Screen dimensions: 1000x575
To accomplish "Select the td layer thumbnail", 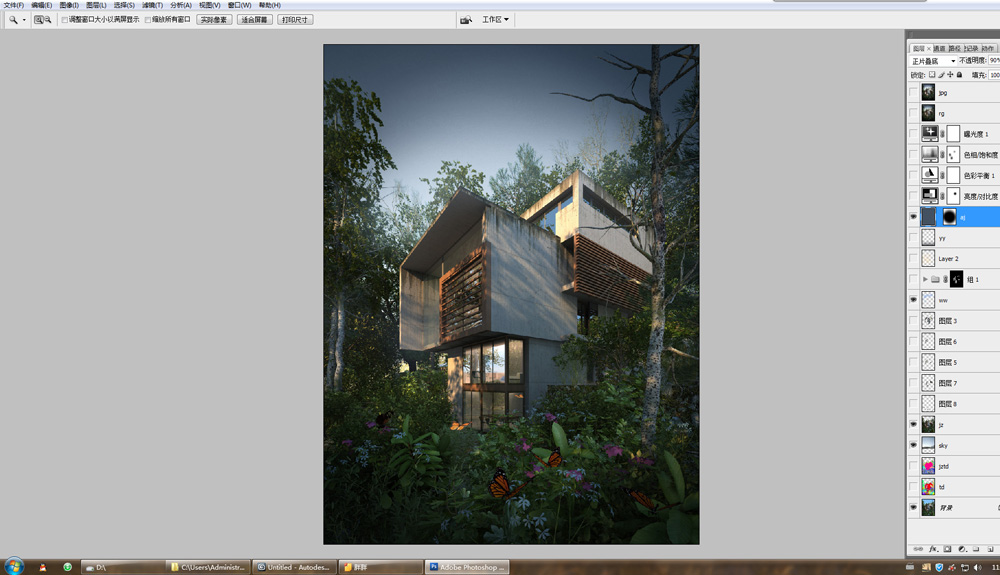I will pos(929,487).
